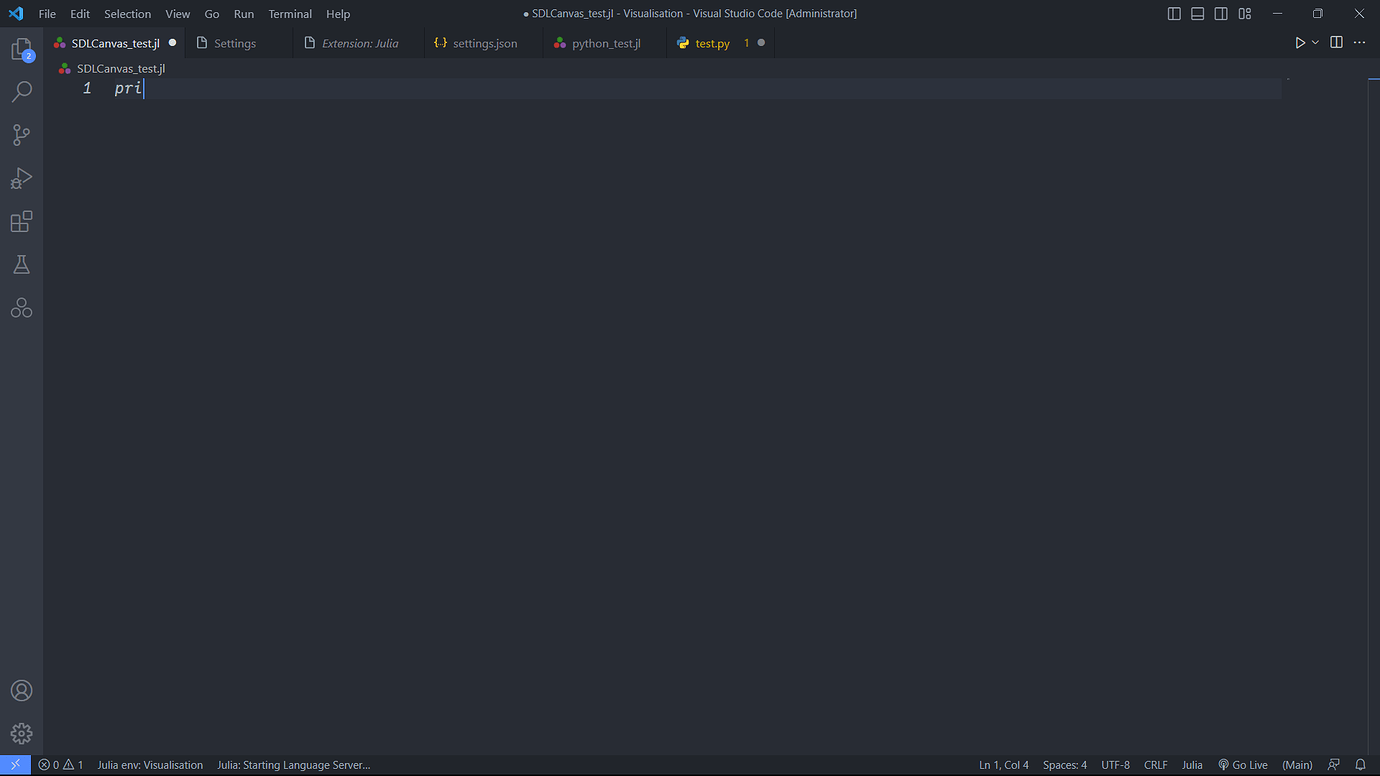
Task: Click the Julia env: Visualisation status item
Action: pos(150,764)
